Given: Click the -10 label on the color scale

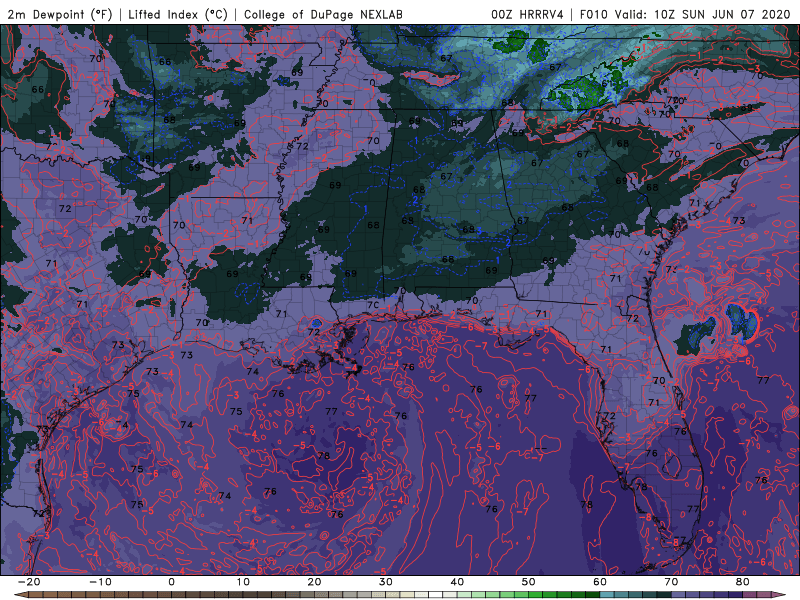Looking at the screenshot, I should (x=100, y=582).
